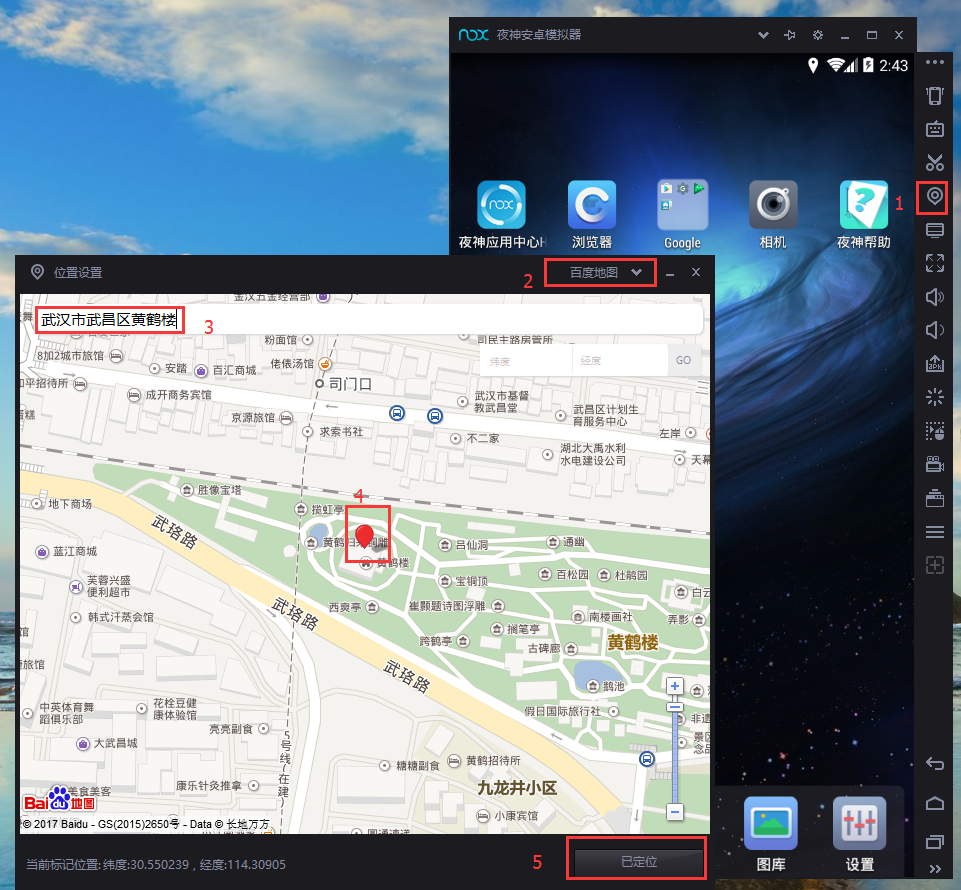The image size is (961, 890).
Task: Decrease volume using sidebar speaker icon
Action: (x=935, y=330)
